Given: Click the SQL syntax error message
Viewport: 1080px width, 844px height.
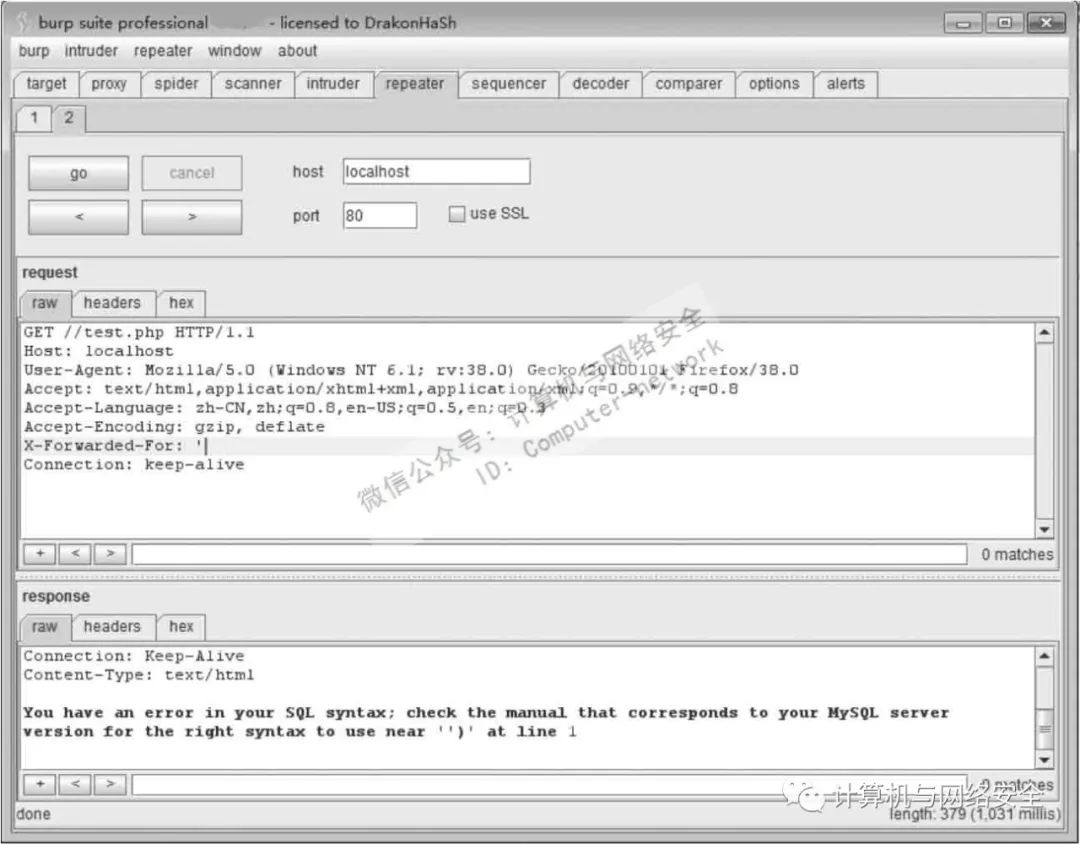Looking at the screenshot, I should tap(486, 722).
